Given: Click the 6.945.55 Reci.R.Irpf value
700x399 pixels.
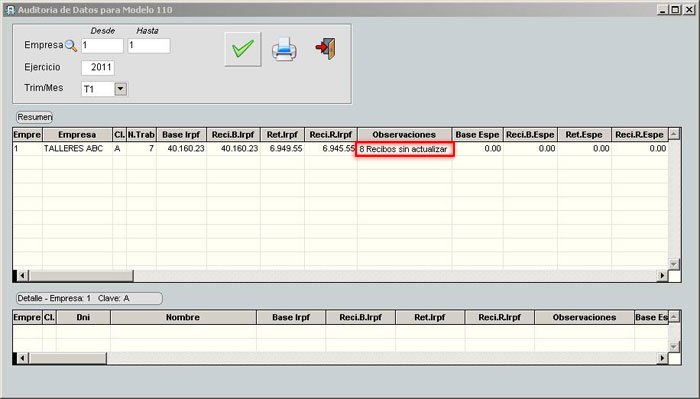Looking at the screenshot, I should coord(331,149).
